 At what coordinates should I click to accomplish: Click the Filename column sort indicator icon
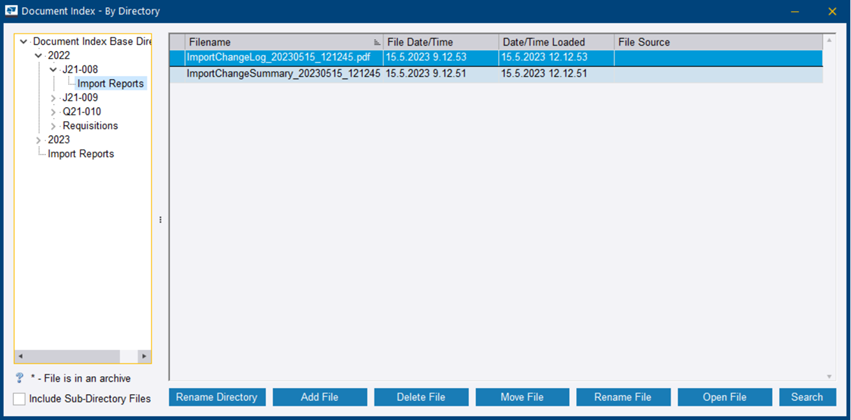(377, 42)
